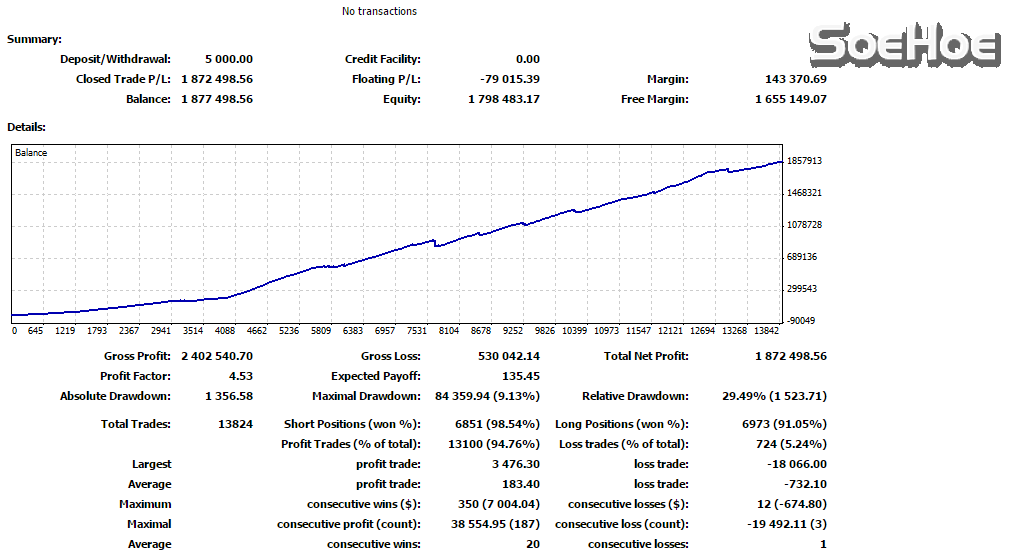The image size is (1013, 554).
Task: Click the balance curve in the chart
Action: coord(400,250)
